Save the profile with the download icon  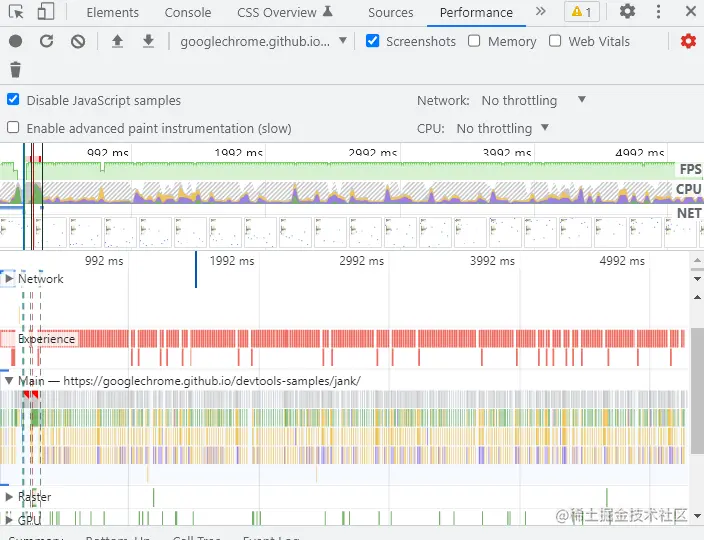click(148, 41)
